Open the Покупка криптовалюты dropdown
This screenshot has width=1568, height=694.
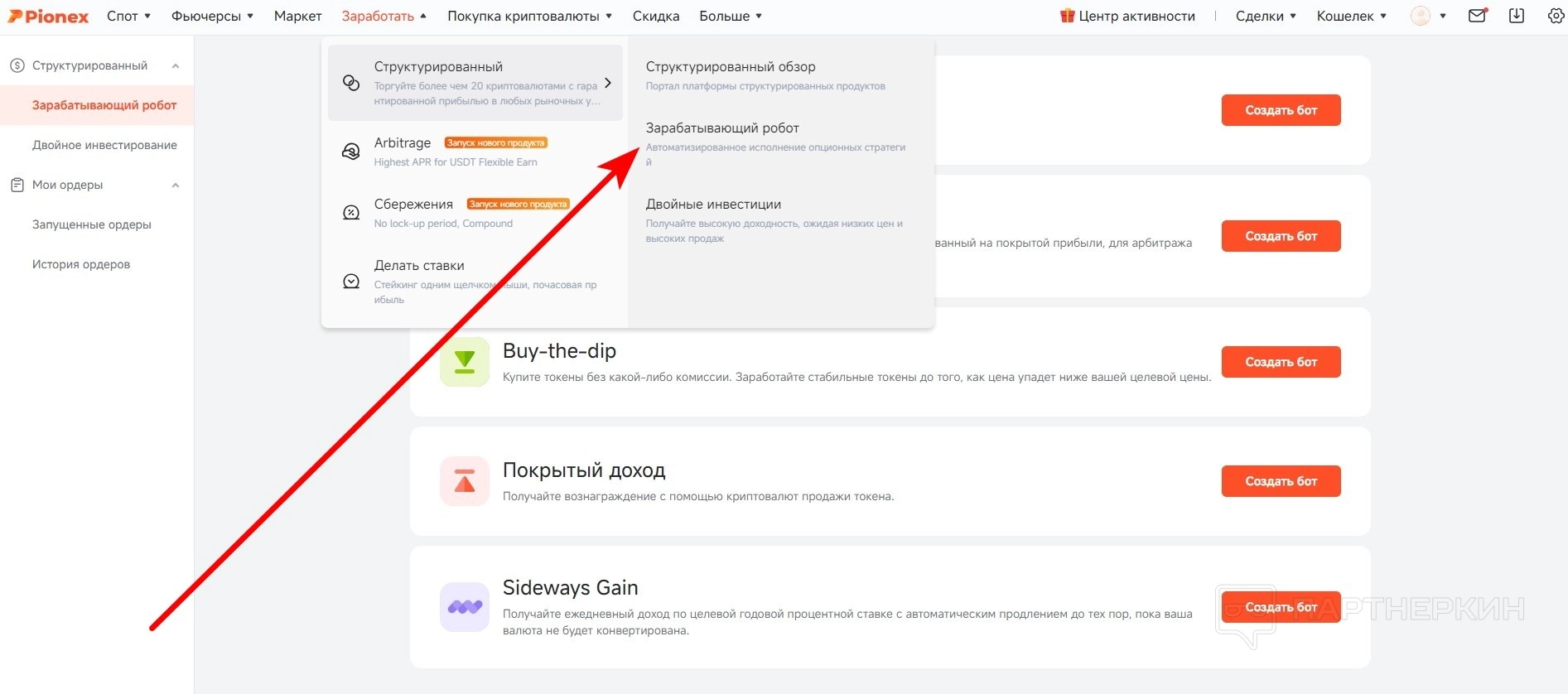(530, 16)
